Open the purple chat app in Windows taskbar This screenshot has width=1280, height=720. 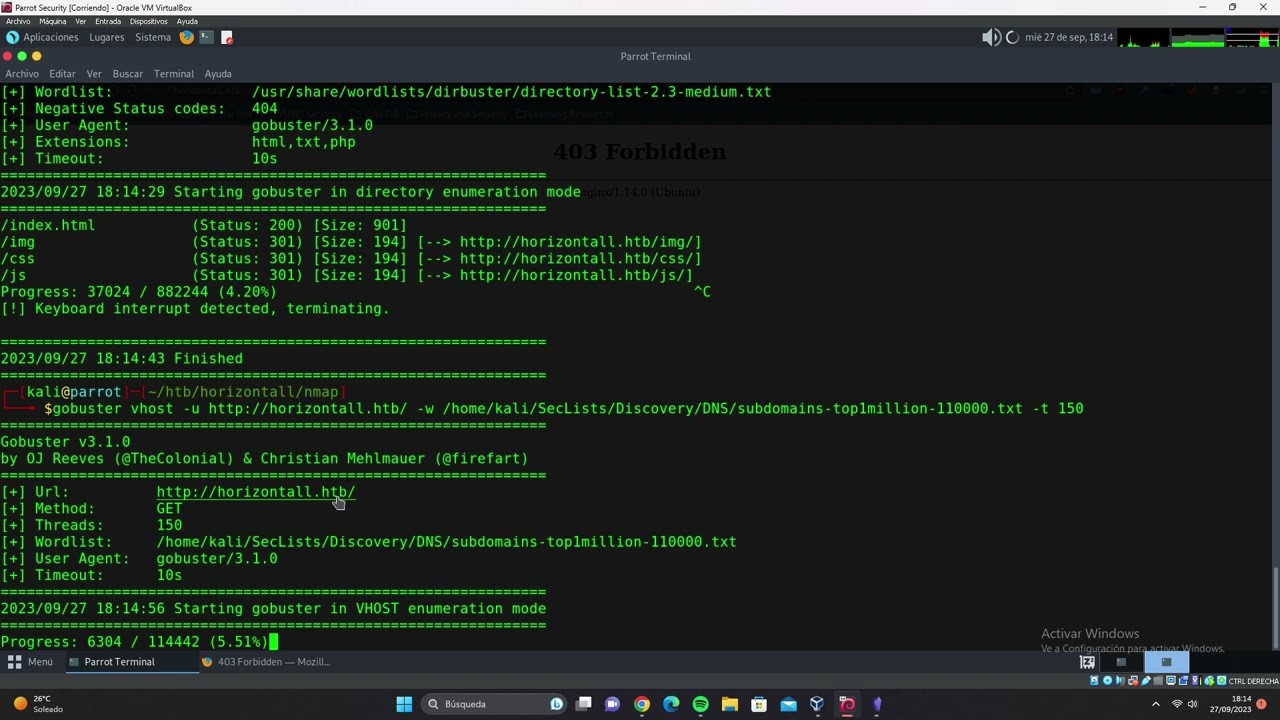[x=612, y=704]
